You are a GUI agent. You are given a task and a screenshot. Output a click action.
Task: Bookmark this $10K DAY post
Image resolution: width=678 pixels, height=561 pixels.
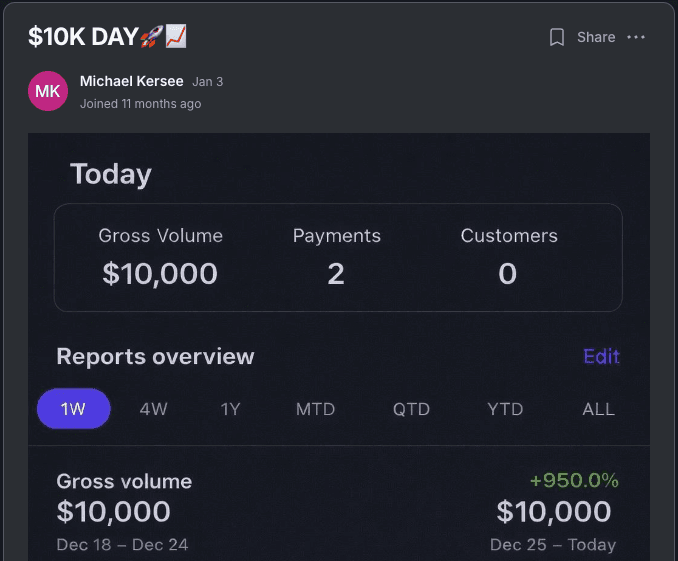556,37
